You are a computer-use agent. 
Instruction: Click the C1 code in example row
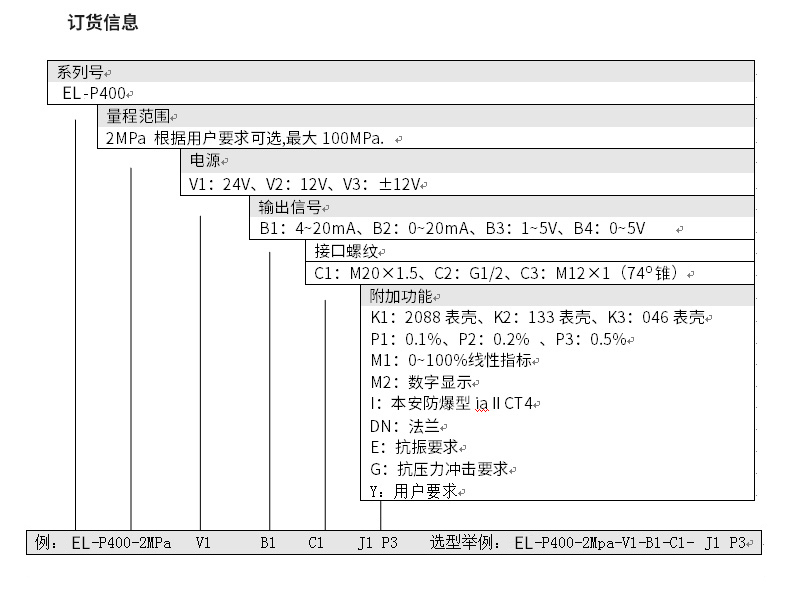click(316, 543)
